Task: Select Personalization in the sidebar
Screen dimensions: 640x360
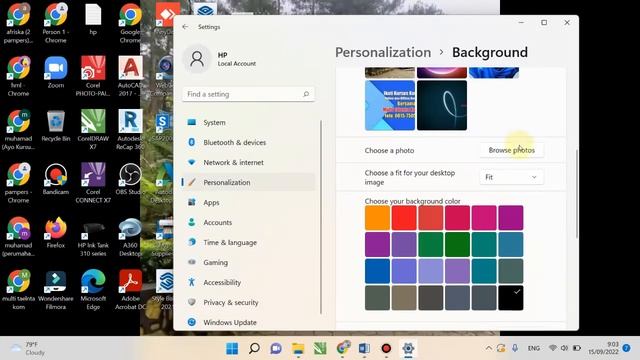Action: [x=248, y=182]
